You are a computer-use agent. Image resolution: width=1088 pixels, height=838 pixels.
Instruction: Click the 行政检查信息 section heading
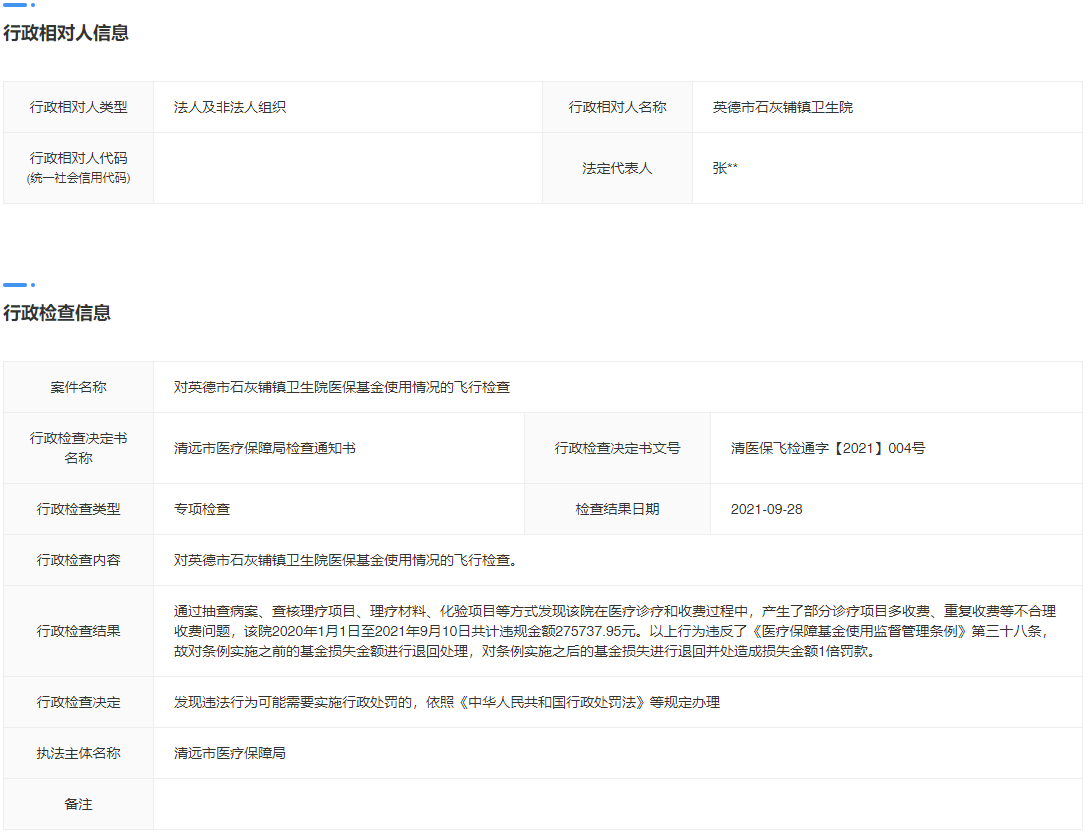click(57, 313)
